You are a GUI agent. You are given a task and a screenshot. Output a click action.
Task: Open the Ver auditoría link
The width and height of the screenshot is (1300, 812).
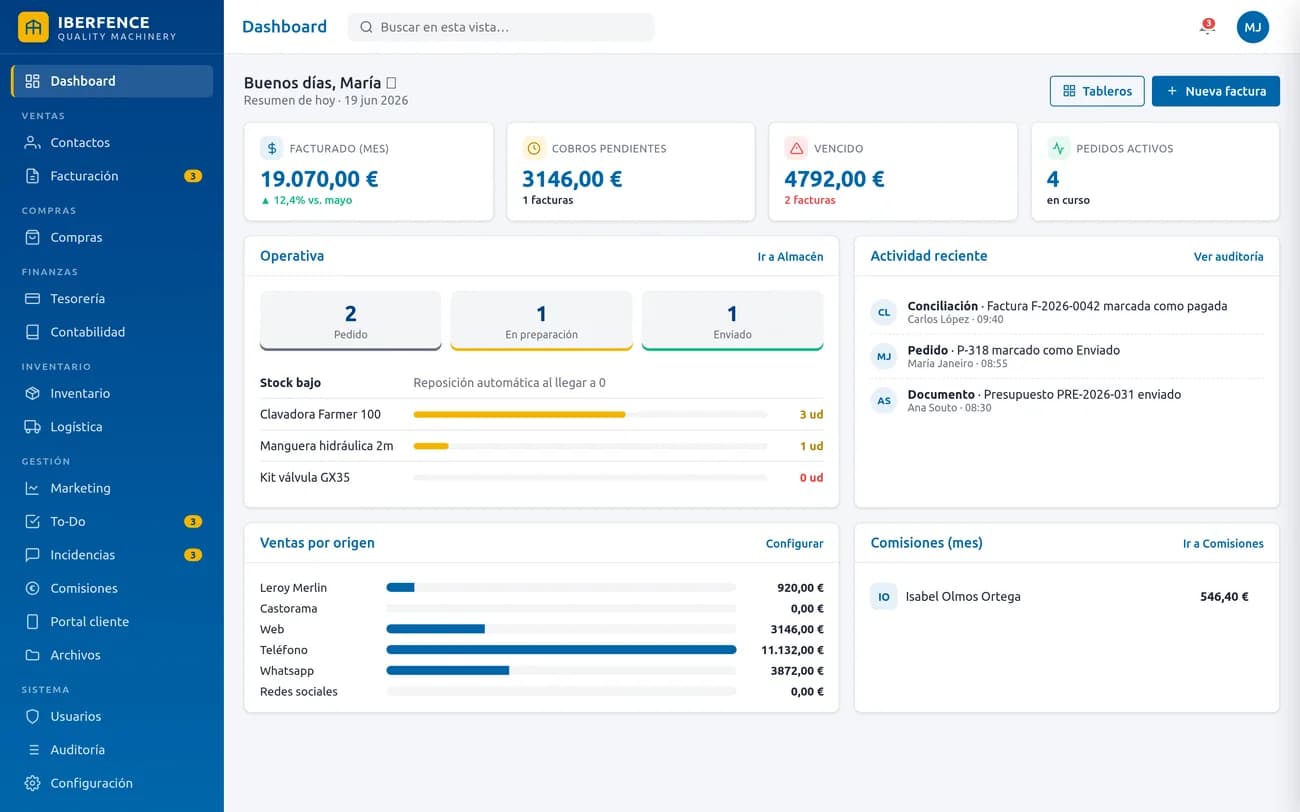[x=1228, y=257]
